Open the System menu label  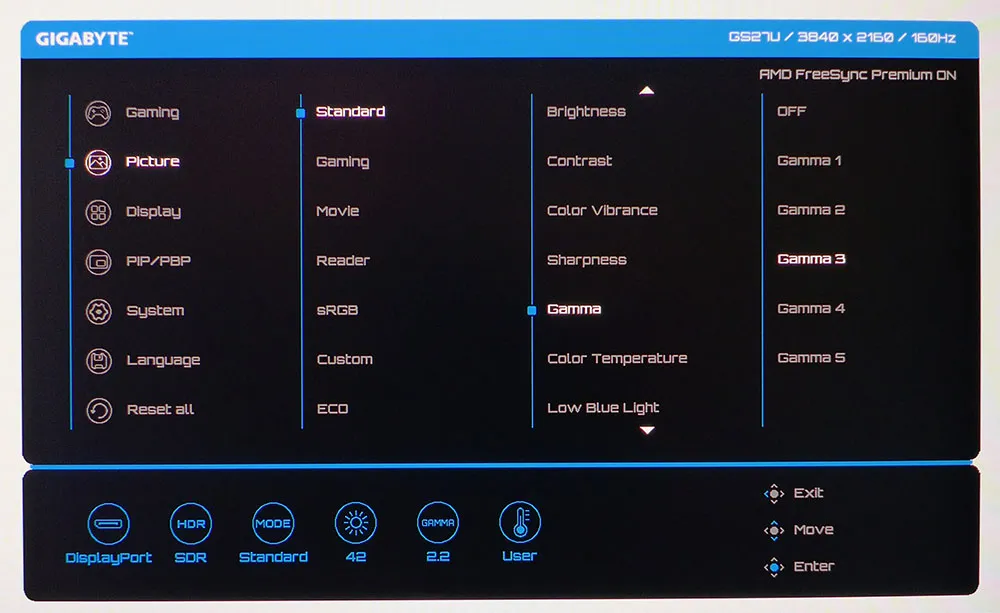pos(155,311)
